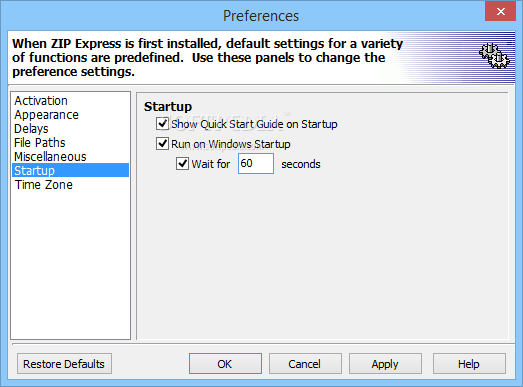Uncheck Run on Windows Startup
The image size is (523, 387).
coord(162,144)
